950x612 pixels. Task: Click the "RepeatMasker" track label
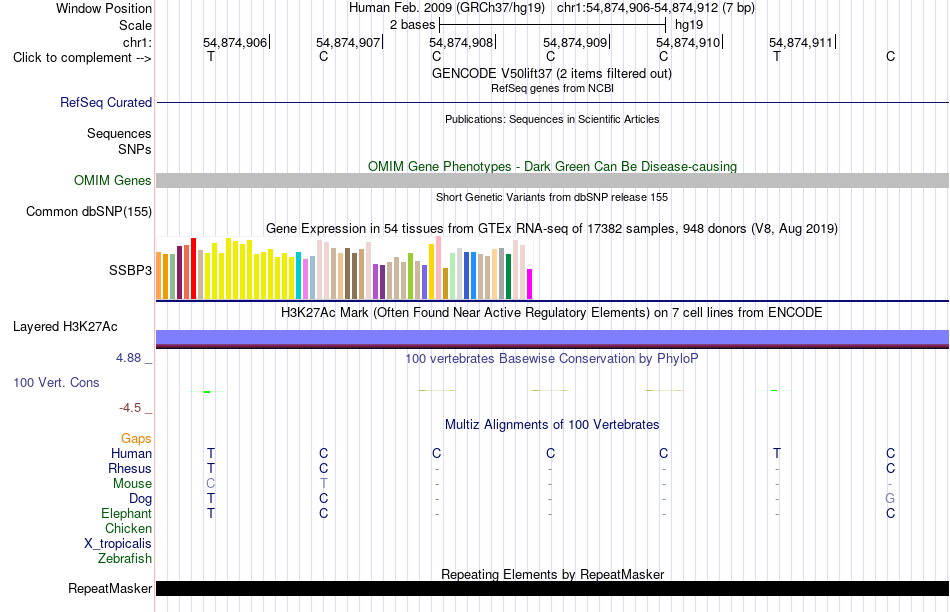[110, 588]
